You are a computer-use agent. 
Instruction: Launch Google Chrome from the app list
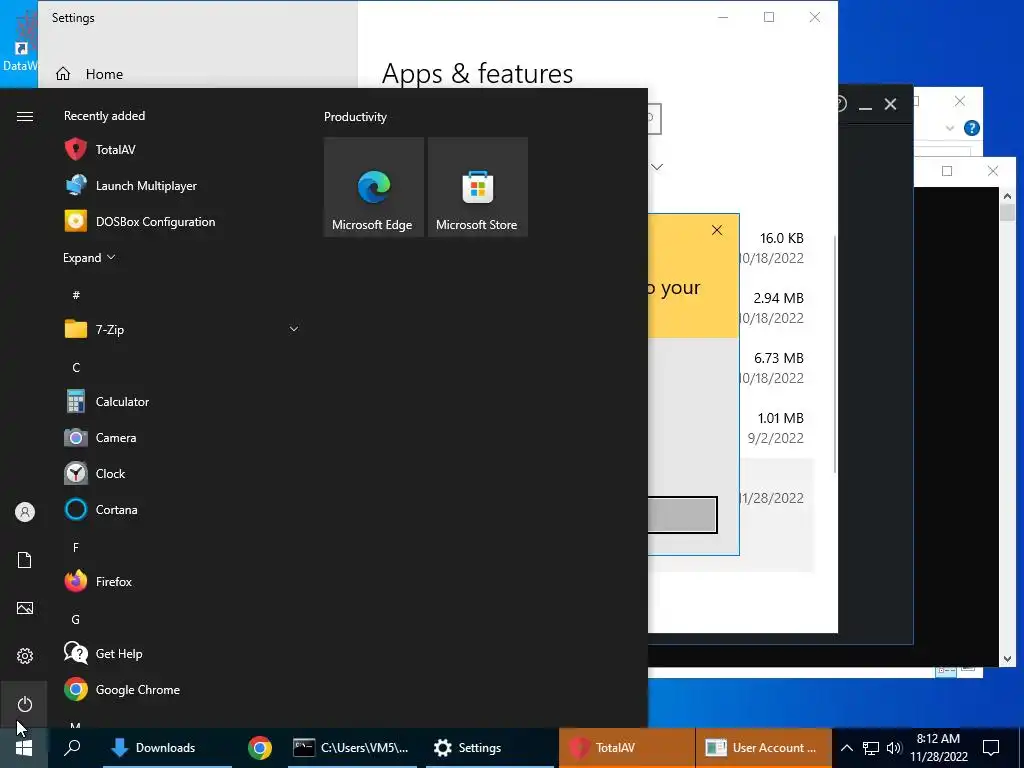[181, 690]
